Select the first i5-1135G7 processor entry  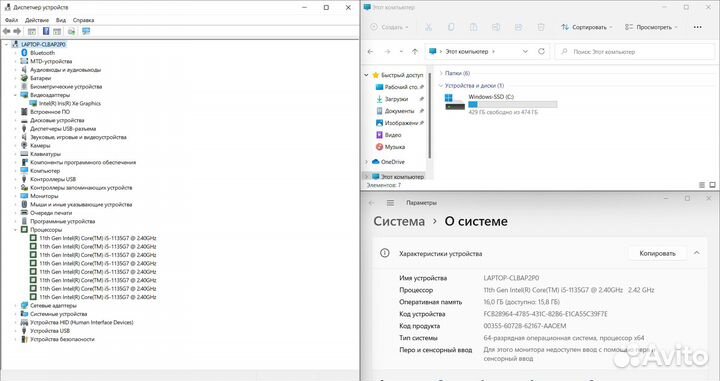coord(97,238)
